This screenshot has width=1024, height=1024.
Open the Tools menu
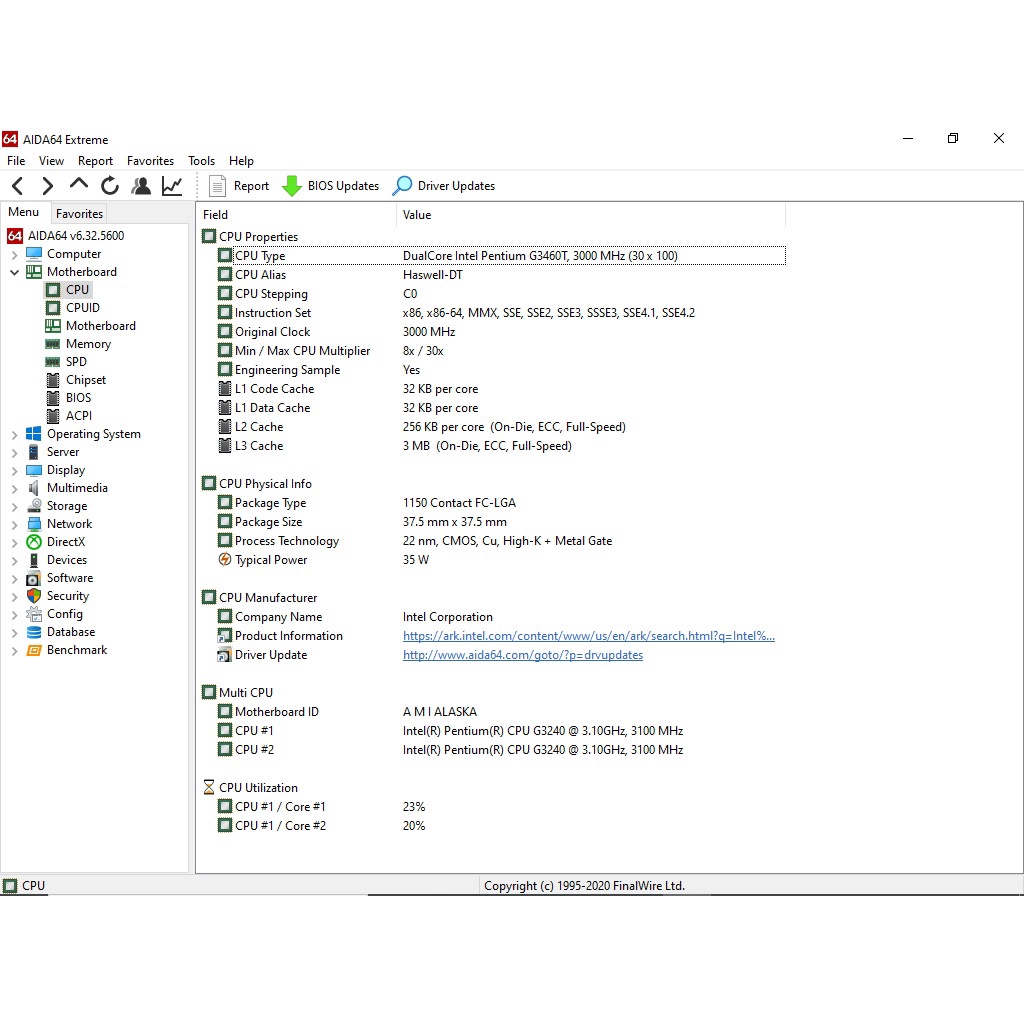tap(201, 161)
